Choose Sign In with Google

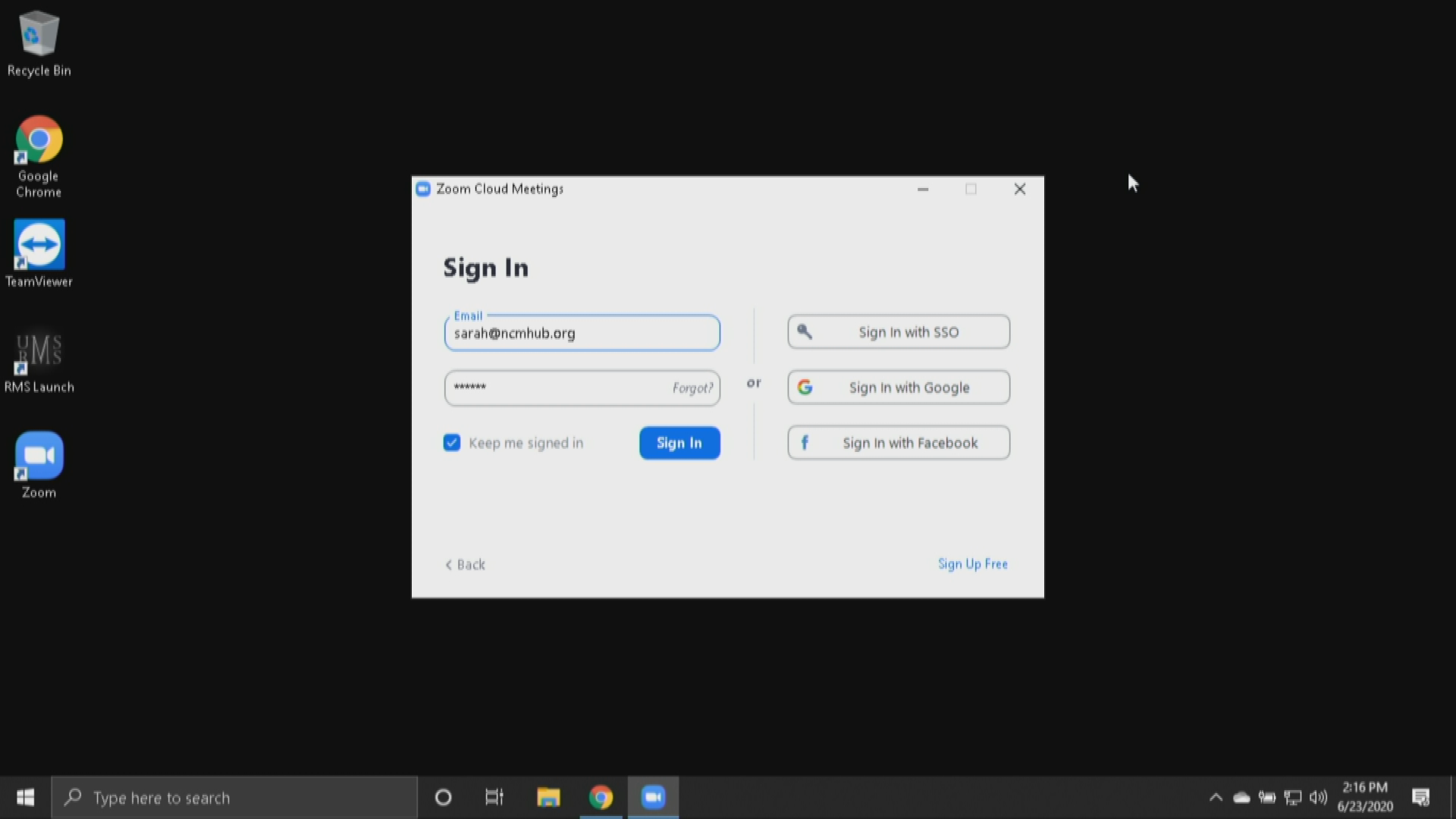point(899,388)
